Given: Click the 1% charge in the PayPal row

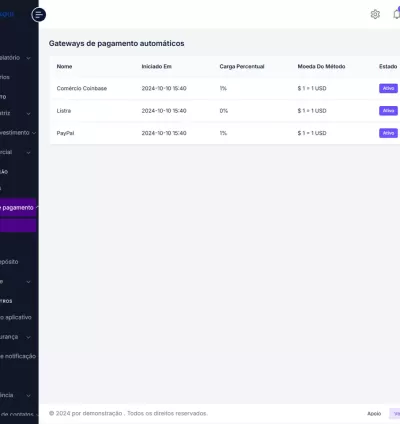Looking at the screenshot, I should click(223, 133).
